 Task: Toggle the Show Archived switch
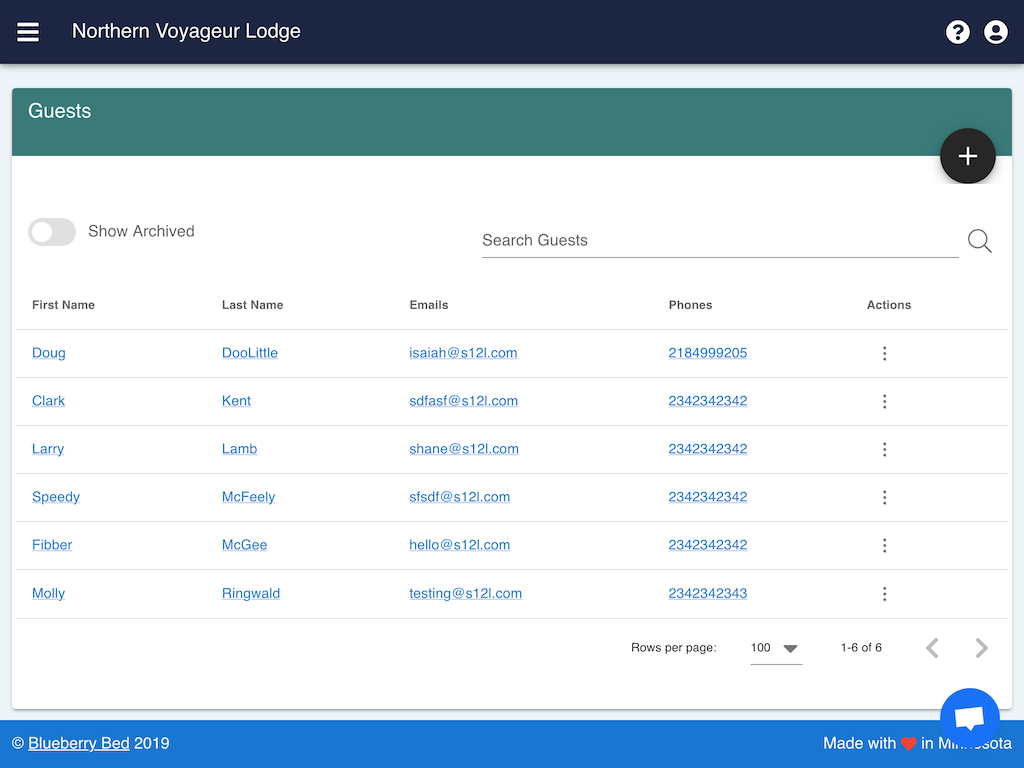(x=52, y=232)
